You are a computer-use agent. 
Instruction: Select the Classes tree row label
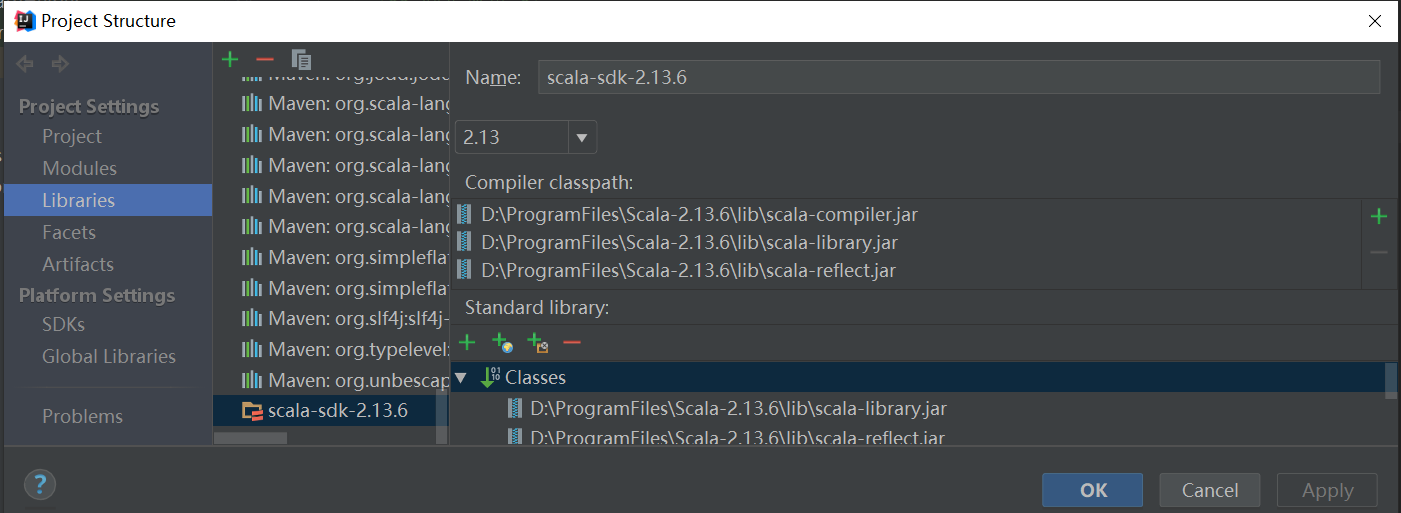(x=535, y=377)
